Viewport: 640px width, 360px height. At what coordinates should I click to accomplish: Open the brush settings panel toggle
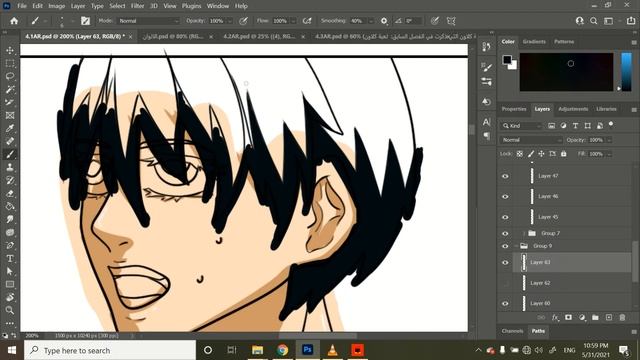click(85, 21)
